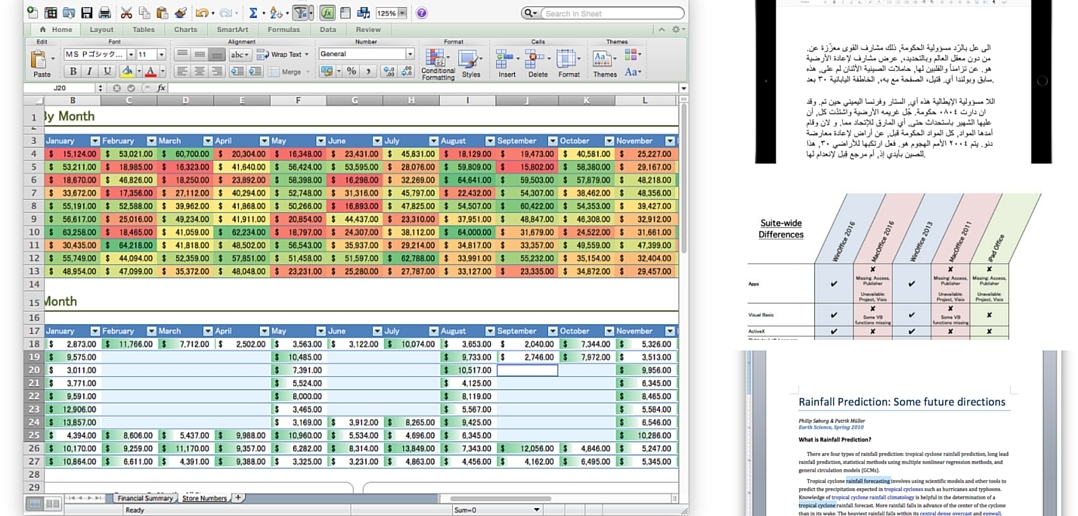The width and height of the screenshot is (1078, 516).
Task: Toggle Underline formatting
Action: coord(106,72)
